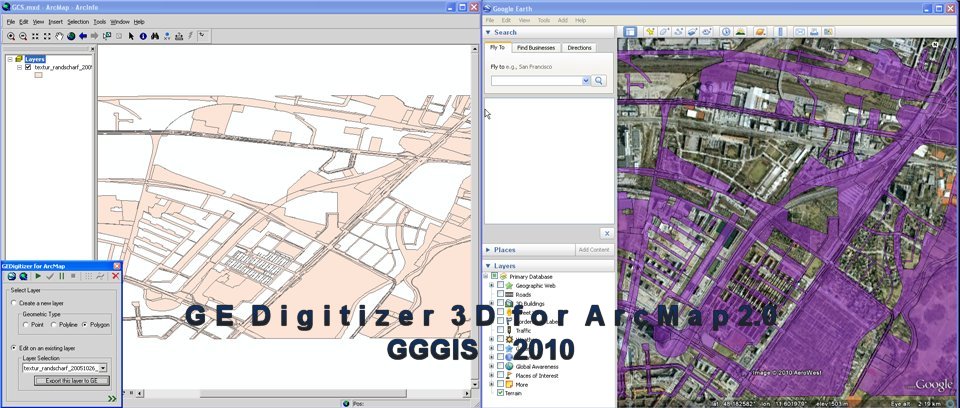
Task: Add image overlay in Google Earth toolbar
Action: coord(692,31)
